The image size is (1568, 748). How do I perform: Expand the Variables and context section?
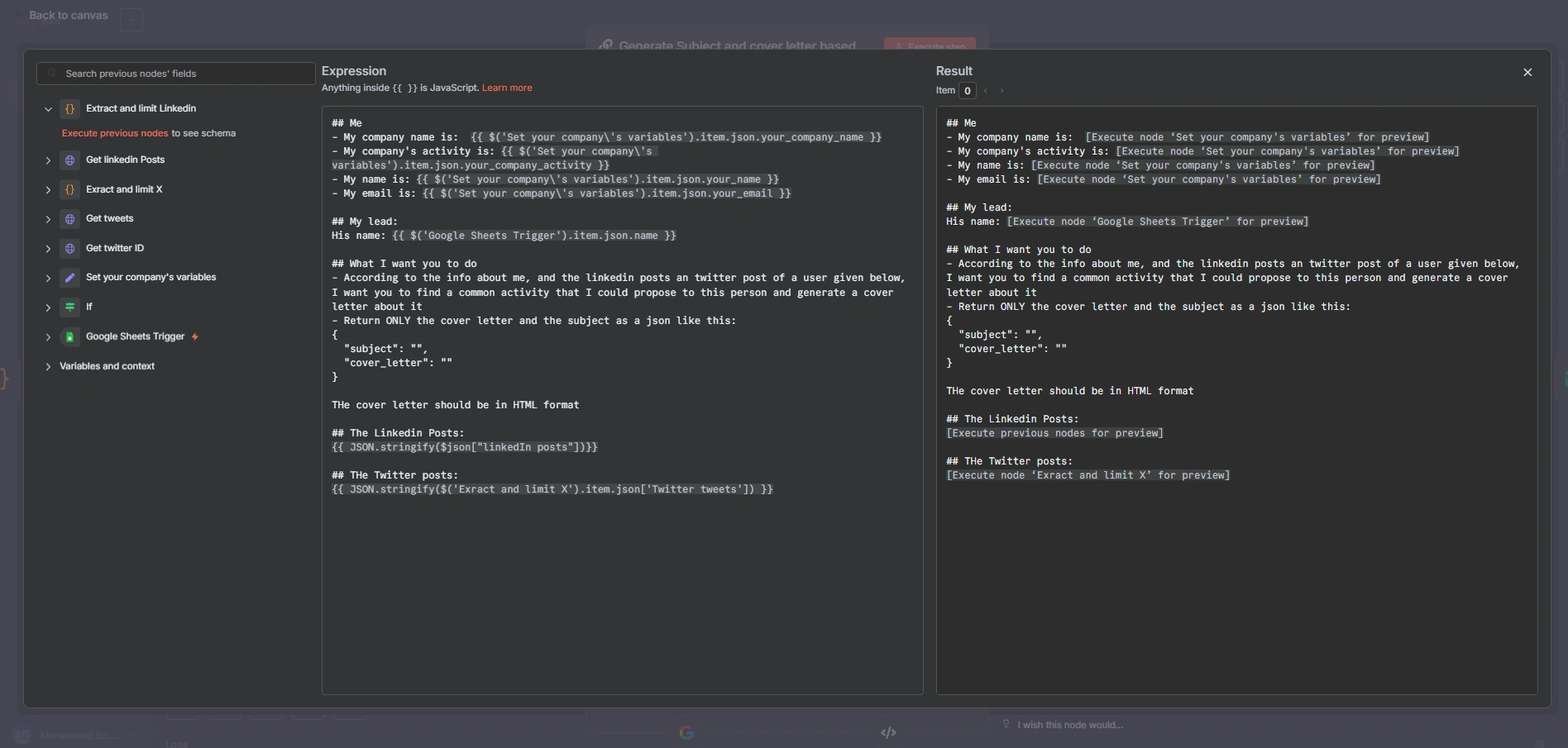click(48, 367)
